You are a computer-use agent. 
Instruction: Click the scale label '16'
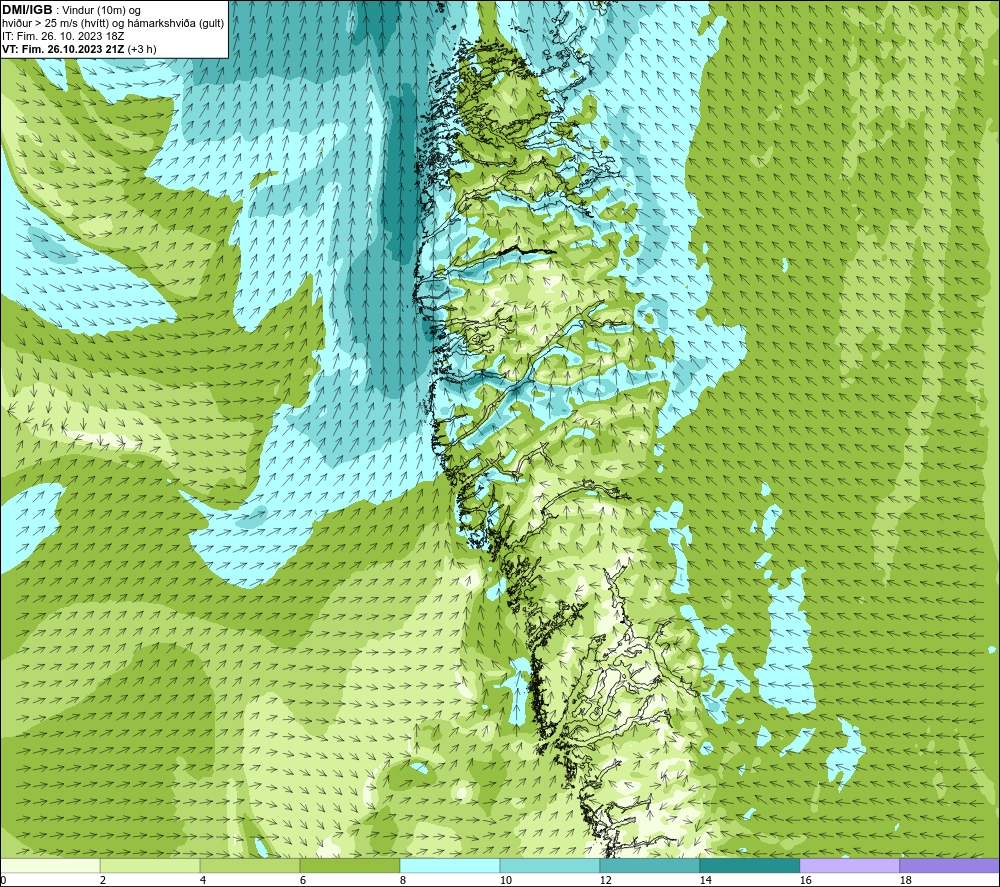click(805, 881)
